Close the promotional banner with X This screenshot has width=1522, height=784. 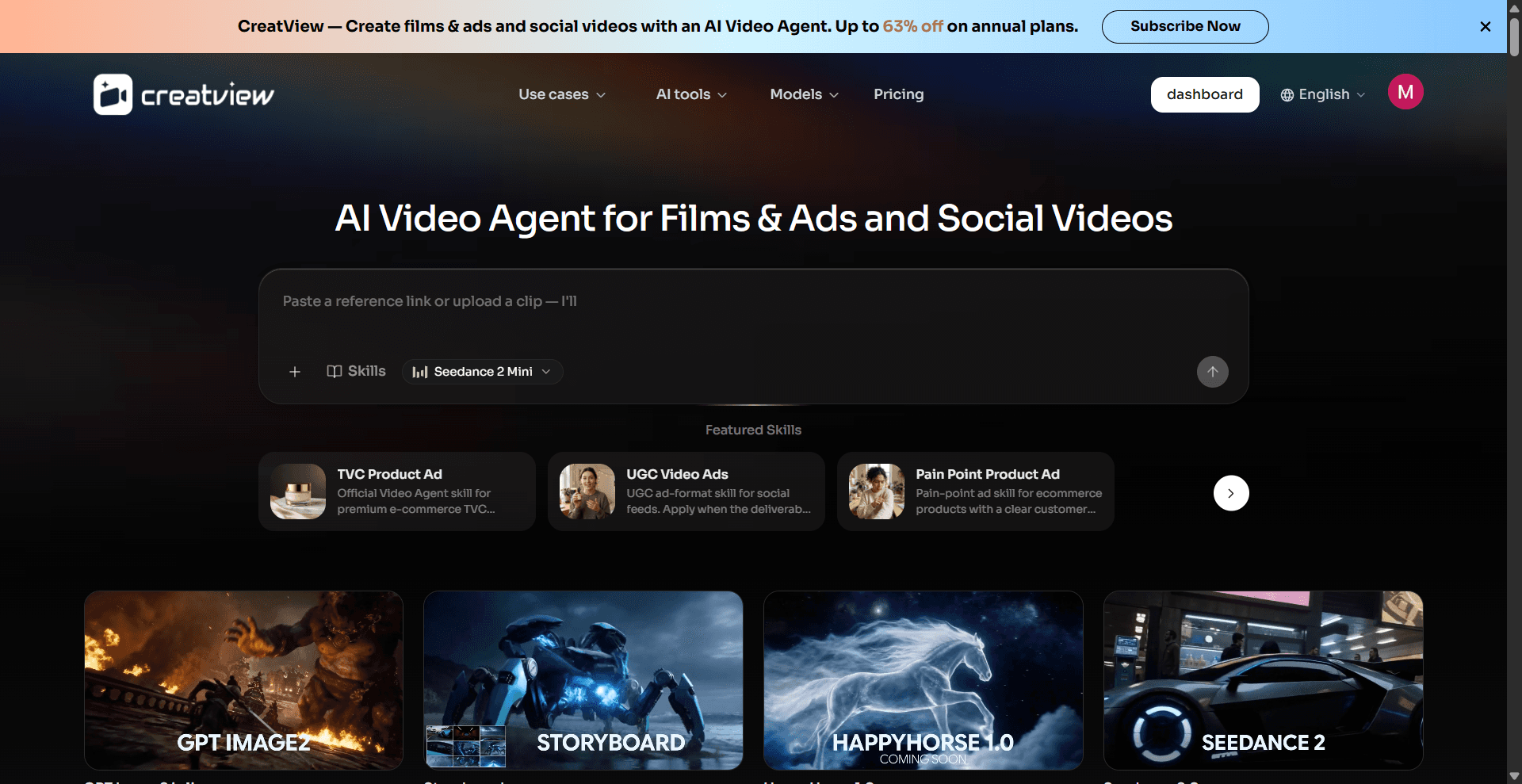[x=1486, y=26]
